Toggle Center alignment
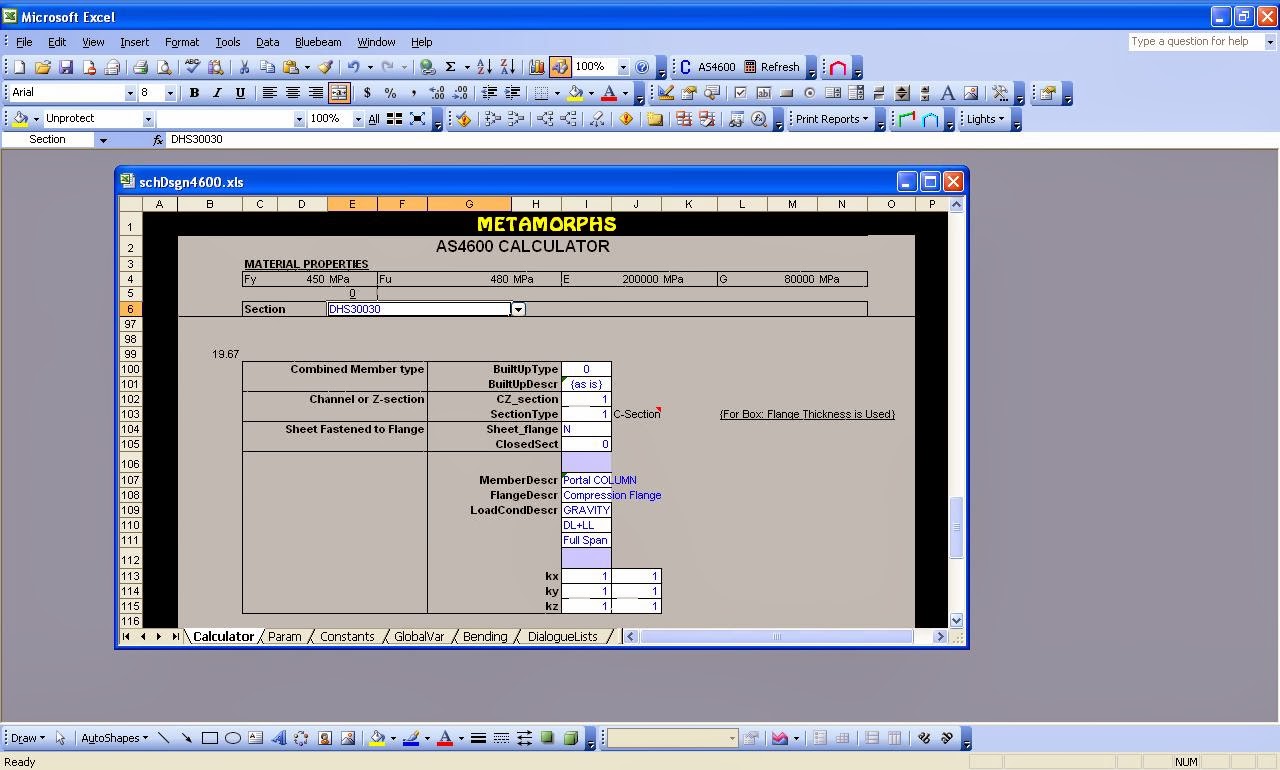 [293, 93]
